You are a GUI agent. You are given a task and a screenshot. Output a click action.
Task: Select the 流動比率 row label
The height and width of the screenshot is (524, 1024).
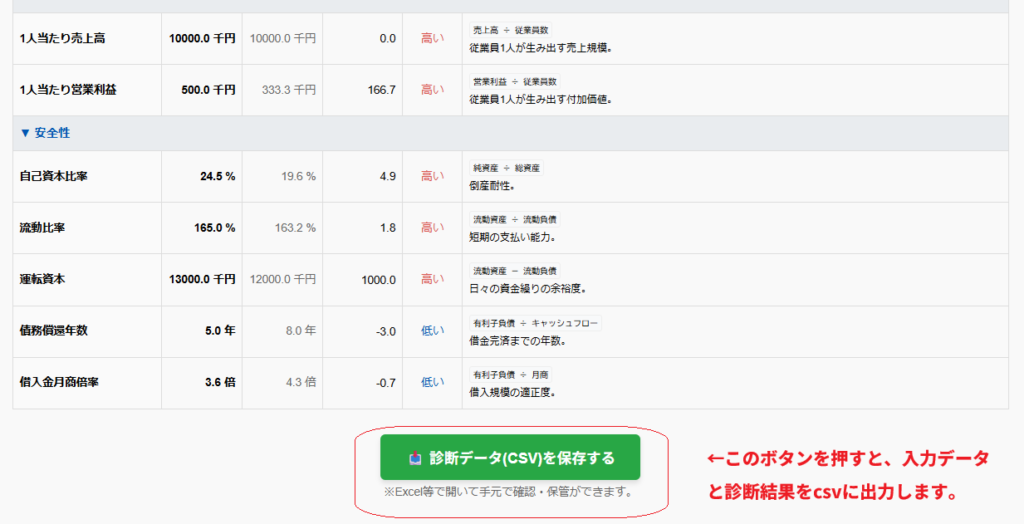(42, 228)
